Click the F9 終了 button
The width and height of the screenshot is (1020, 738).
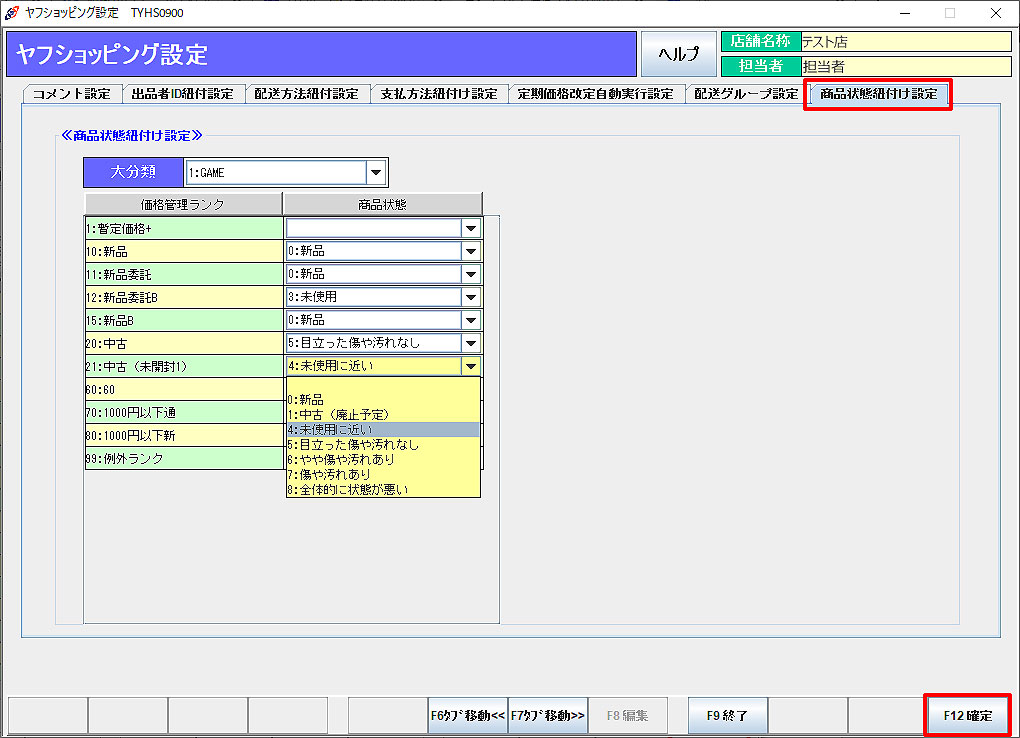coord(727,715)
